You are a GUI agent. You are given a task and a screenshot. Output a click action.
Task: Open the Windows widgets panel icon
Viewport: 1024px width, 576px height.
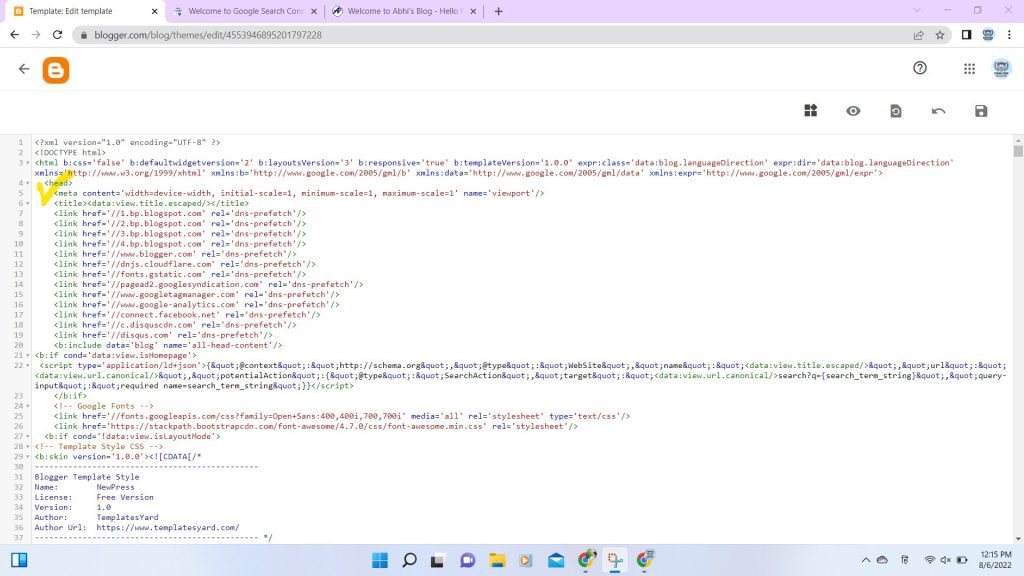(x=19, y=560)
